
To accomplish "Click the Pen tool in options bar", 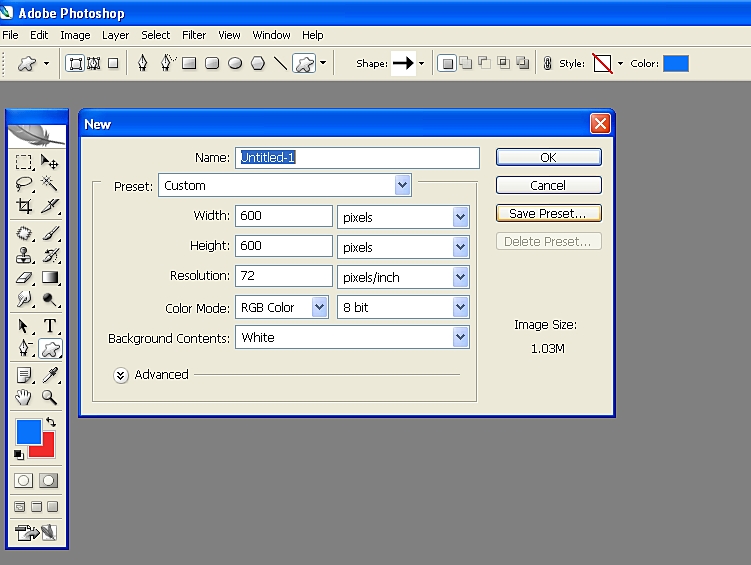I will 142,63.
